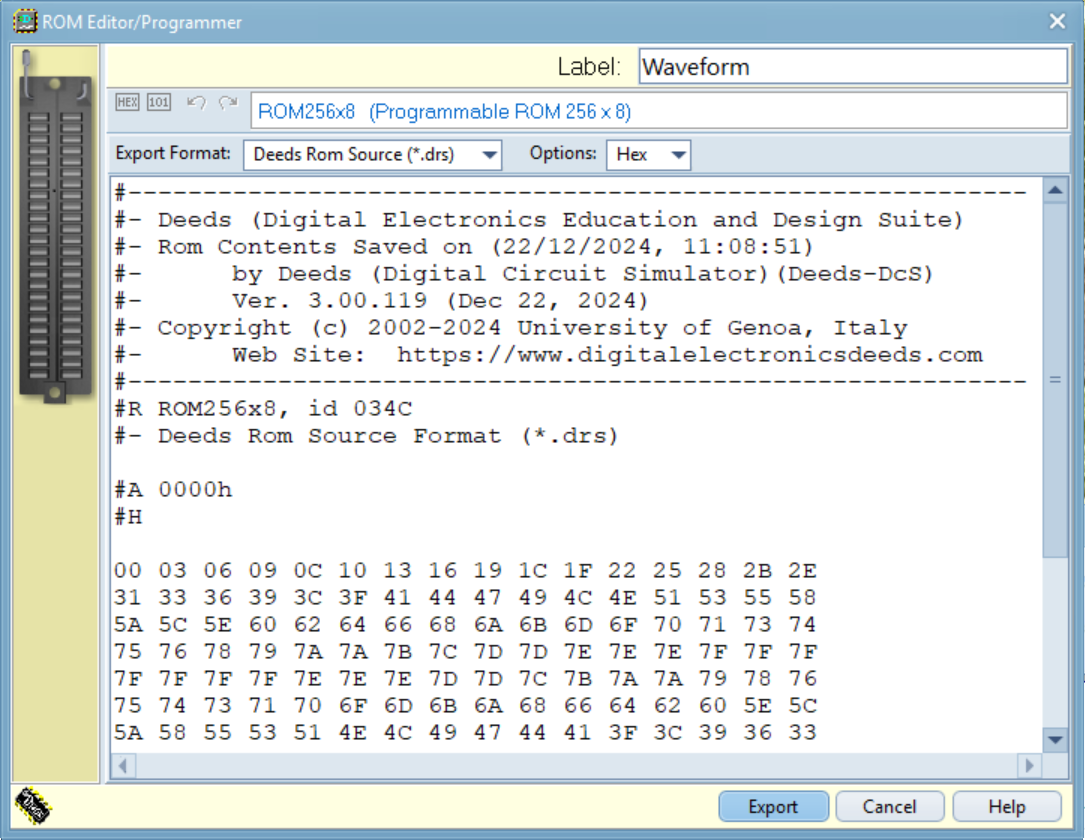The image size is (1085, 840).
Task: Cancel the ROM export dialog
Action: tap(889, 807)
